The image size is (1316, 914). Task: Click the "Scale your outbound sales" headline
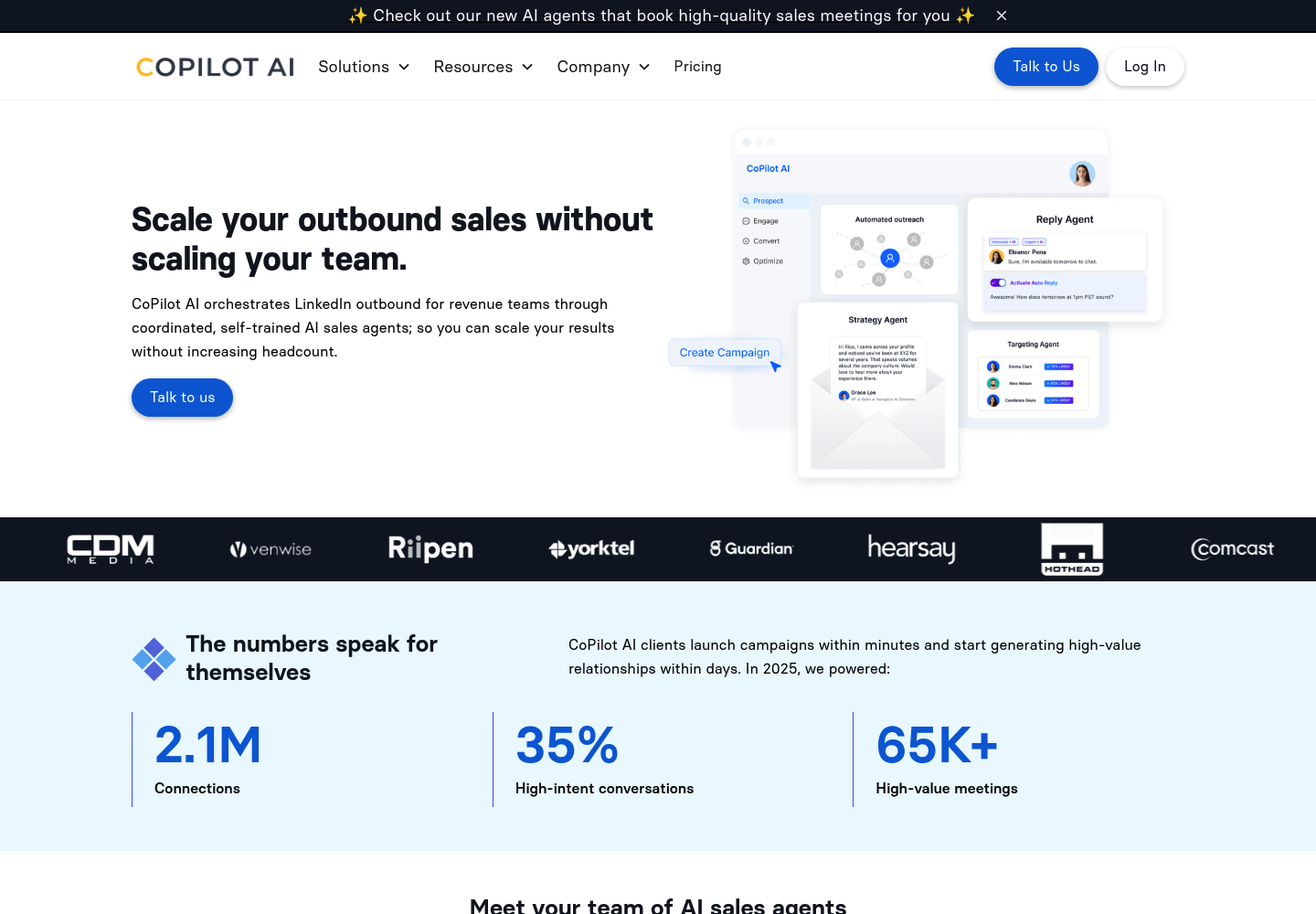[392, 239]
